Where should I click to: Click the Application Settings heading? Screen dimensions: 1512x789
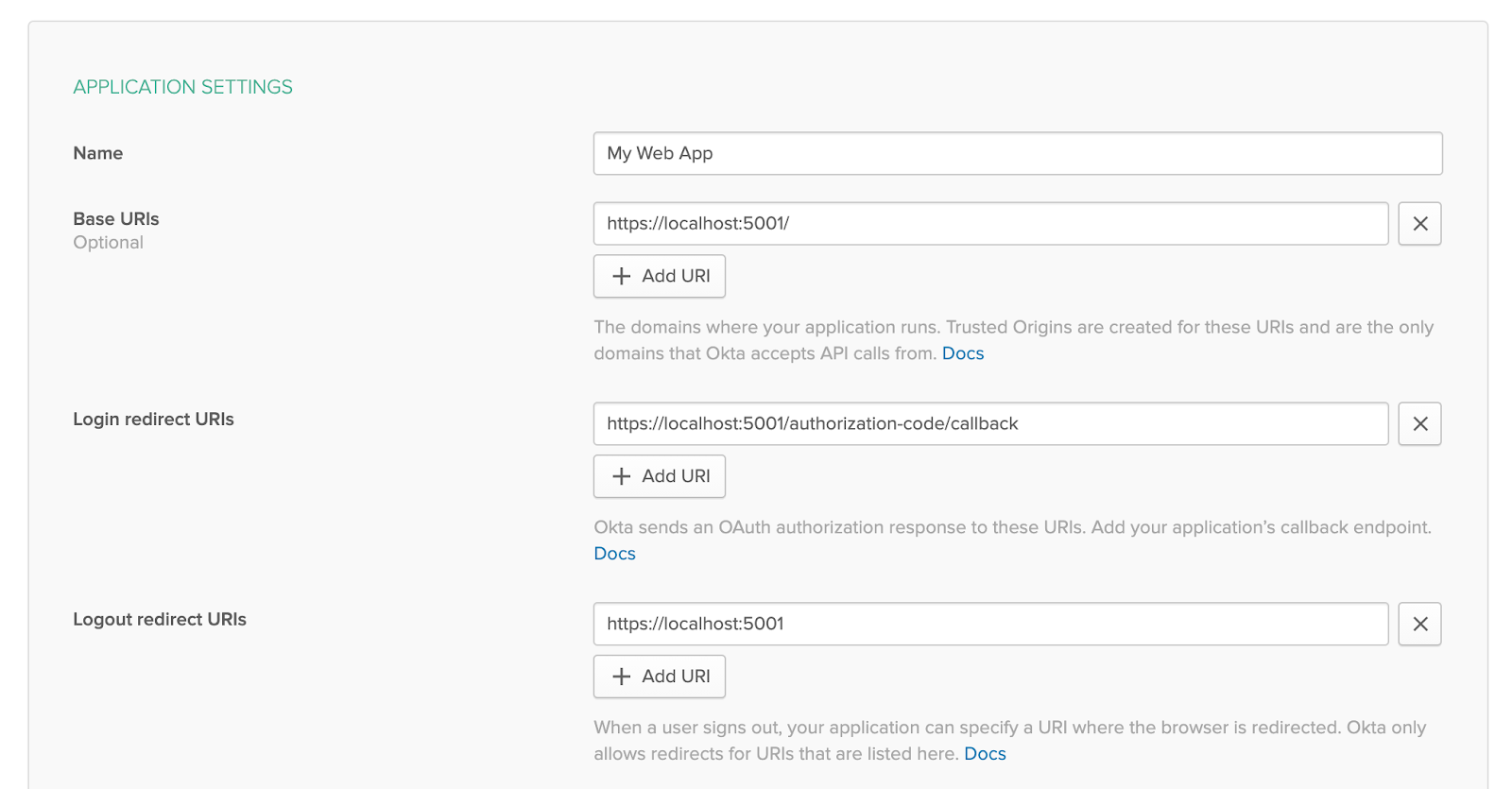point(182,87)
